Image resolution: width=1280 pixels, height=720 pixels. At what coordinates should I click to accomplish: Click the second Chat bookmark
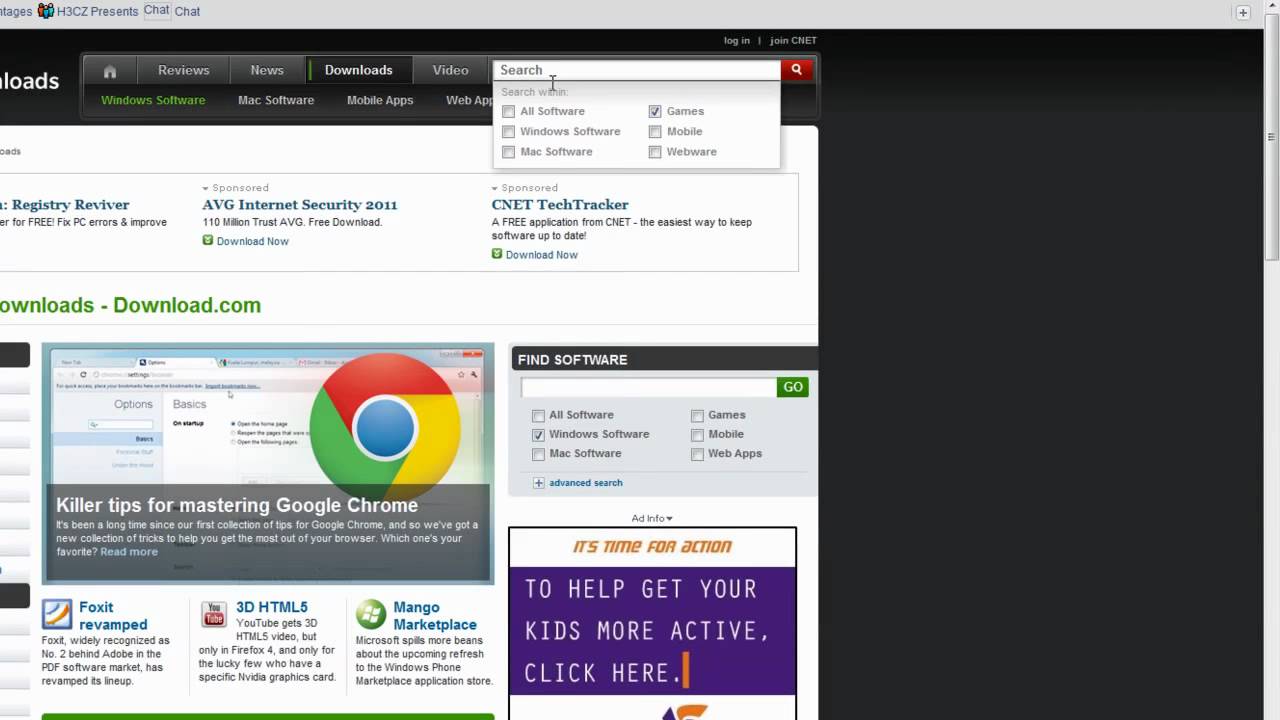(187, 12)
